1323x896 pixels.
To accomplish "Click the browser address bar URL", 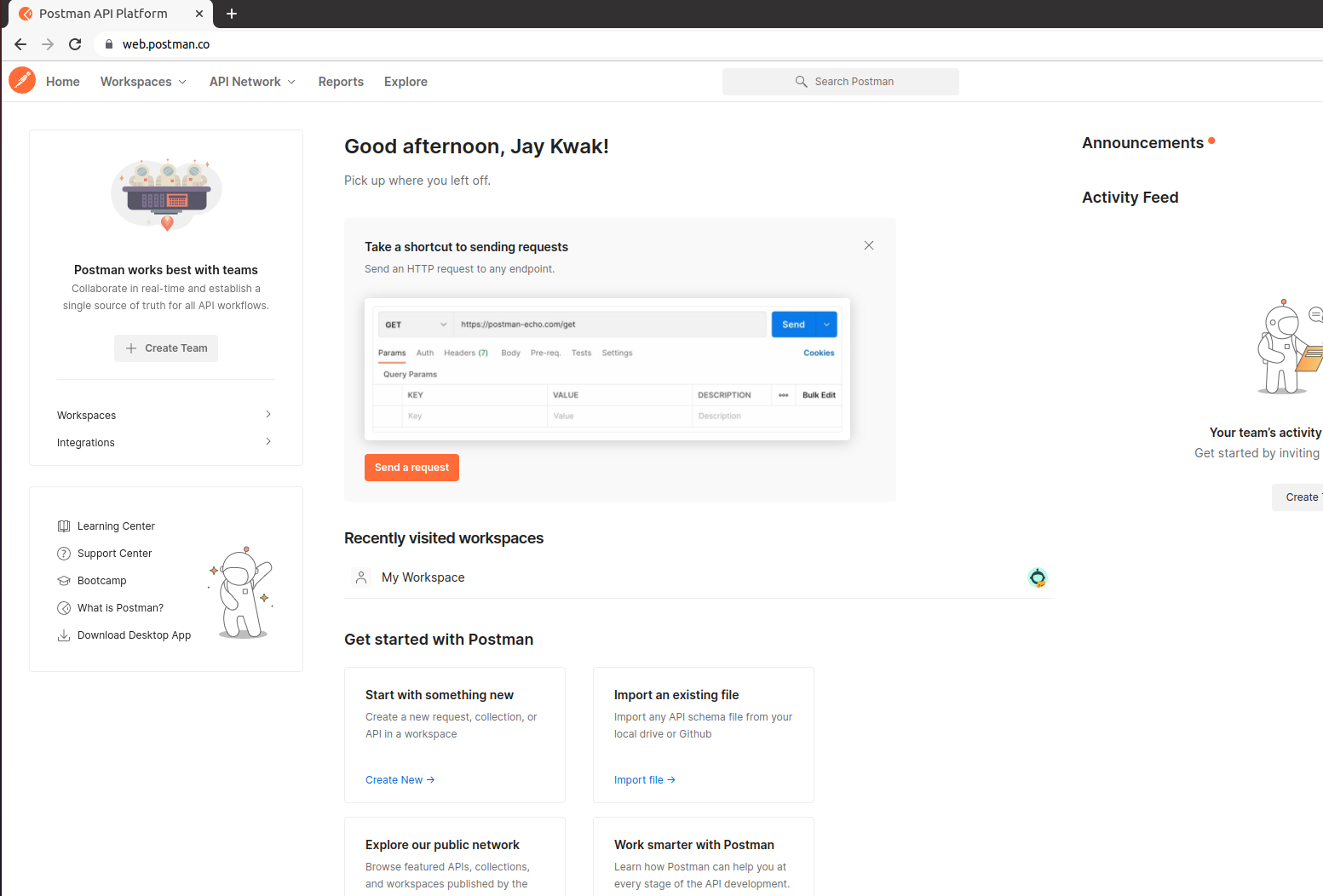I will [166, 44].
